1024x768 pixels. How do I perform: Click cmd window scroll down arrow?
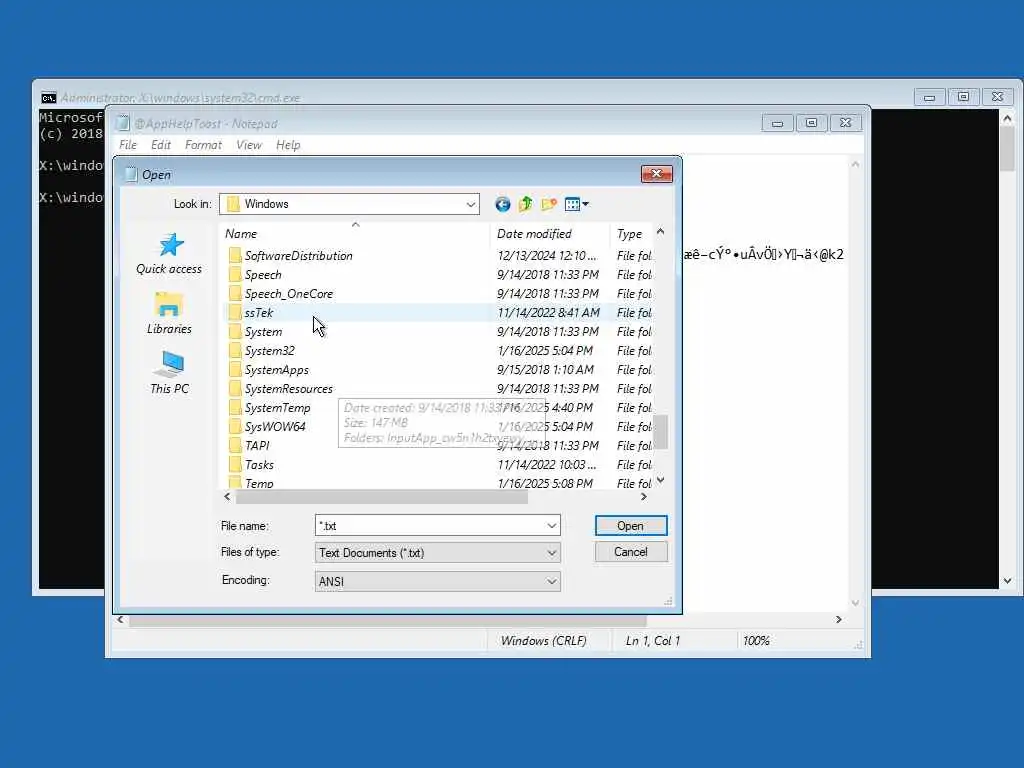1008,581
